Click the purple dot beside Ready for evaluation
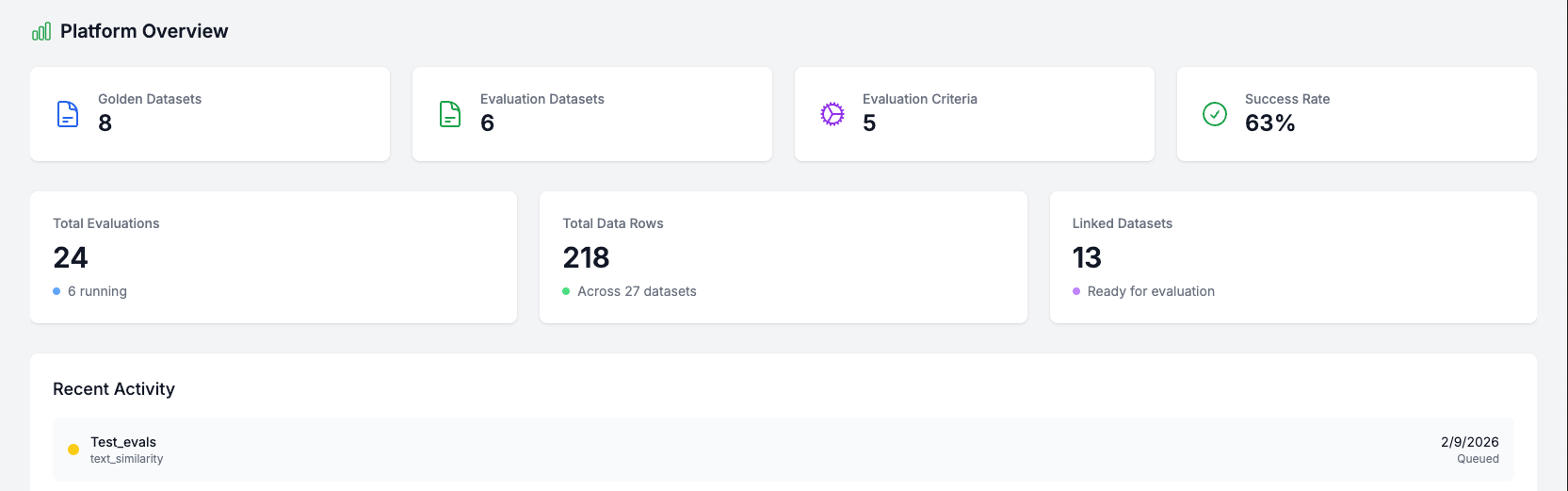1568x491 pixels. coord(1076,291)
